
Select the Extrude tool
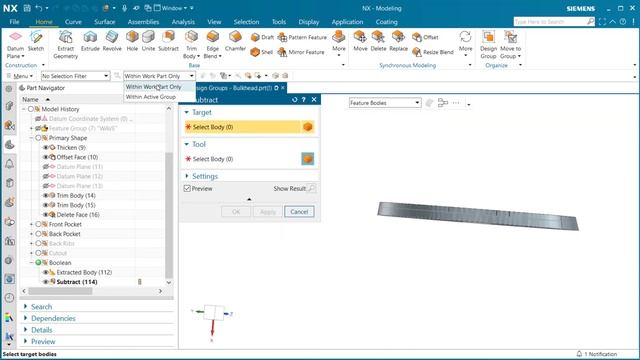point(90,41)
